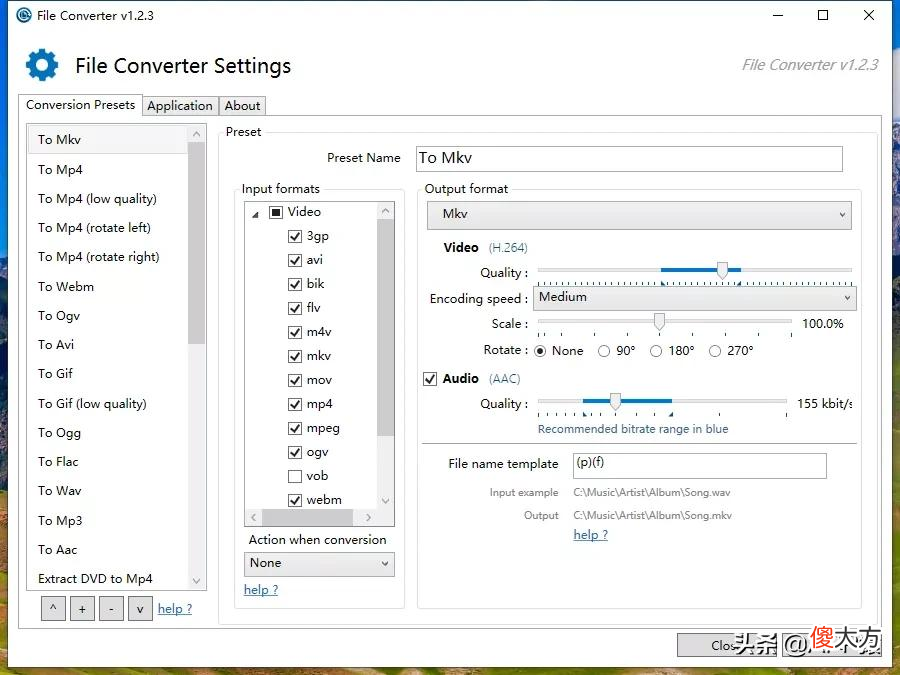
Task: Click the File Converter title bar icon
Action: point(24,15)
